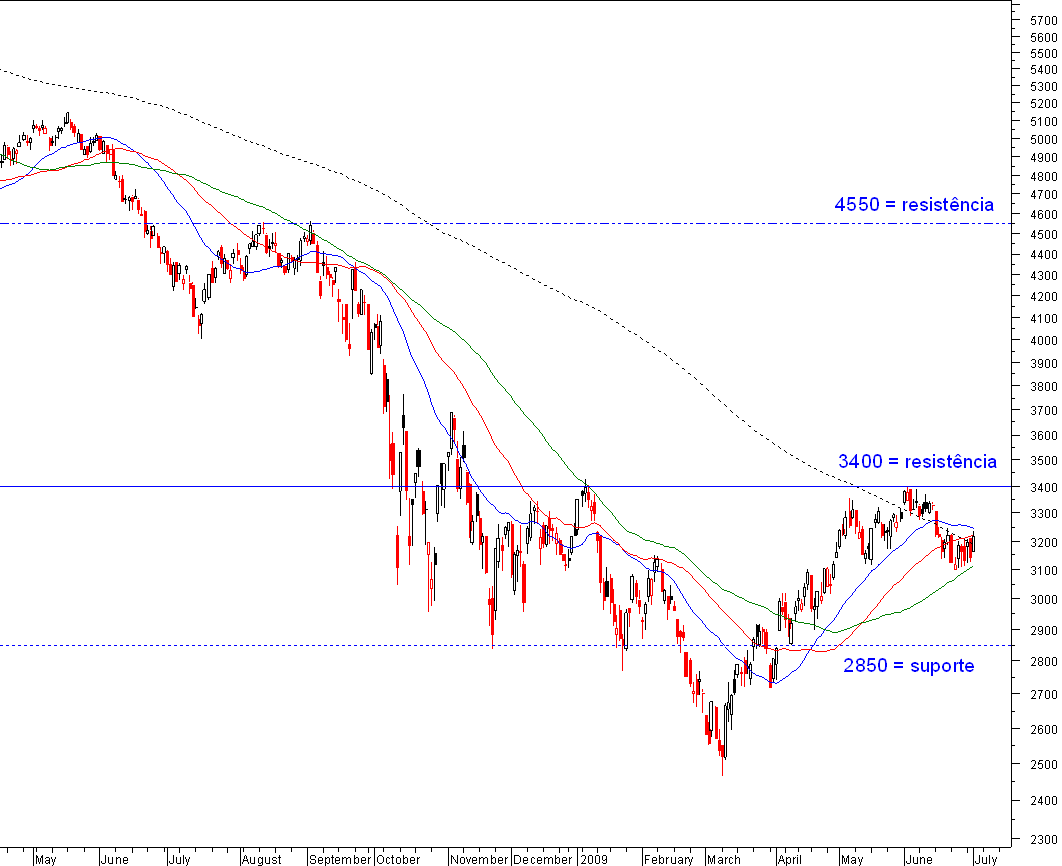Click the 'May' 2008 axis label

(45, 859)
